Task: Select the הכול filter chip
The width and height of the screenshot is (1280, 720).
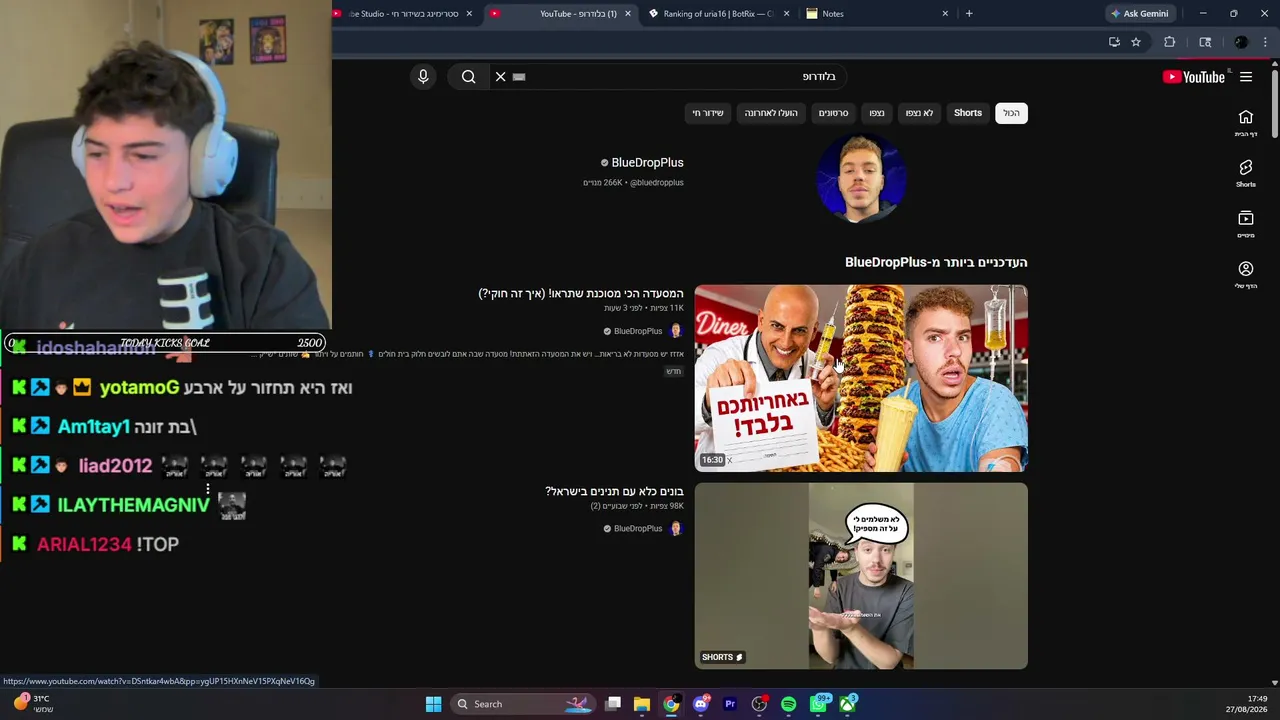Action: [x=1012, y=113]
